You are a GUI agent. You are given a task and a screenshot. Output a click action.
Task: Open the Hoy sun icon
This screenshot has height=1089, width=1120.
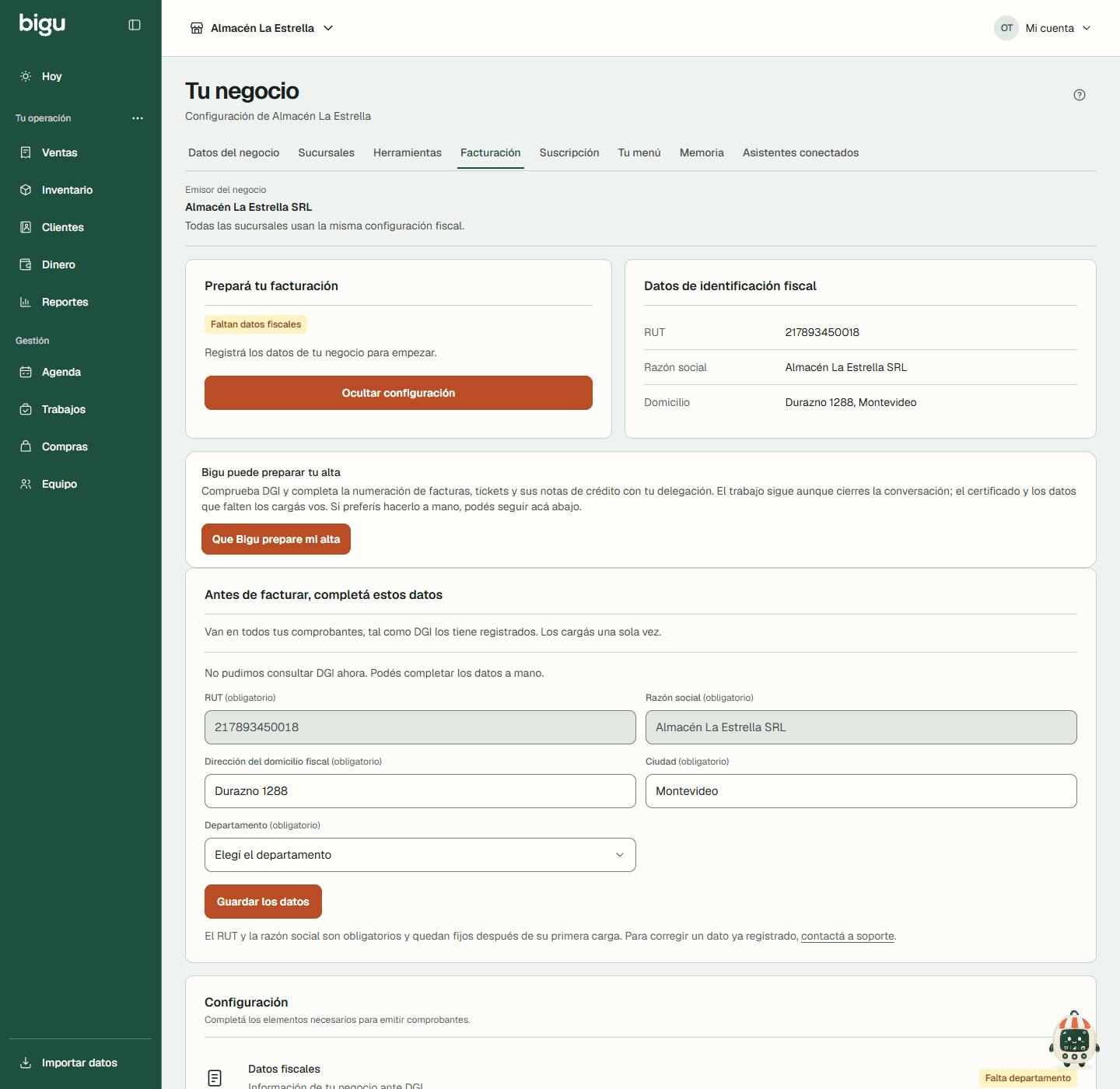coord(26,76)
